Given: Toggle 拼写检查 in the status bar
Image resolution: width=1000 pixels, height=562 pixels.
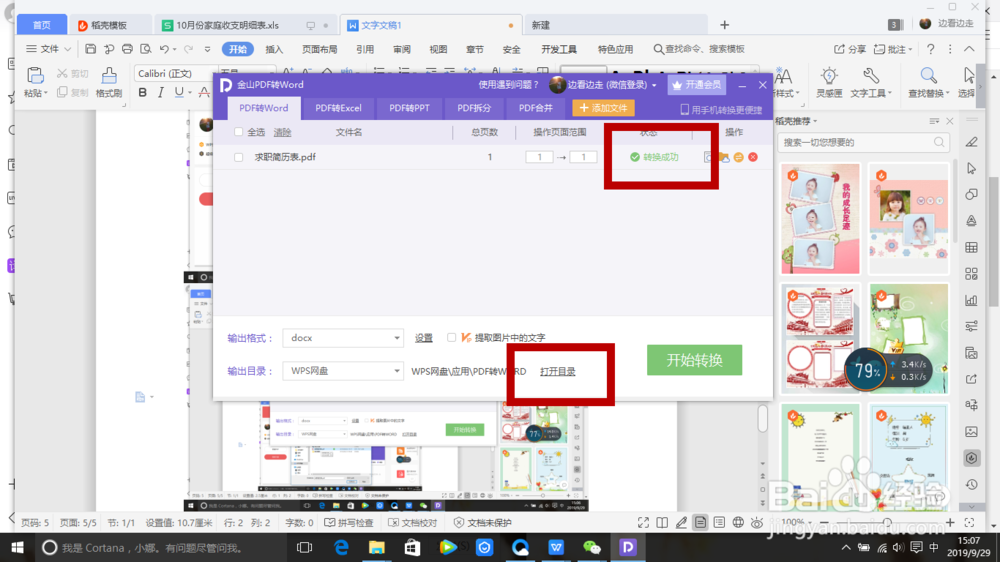Looking at the screenshot, I should (x=349, y=522).
